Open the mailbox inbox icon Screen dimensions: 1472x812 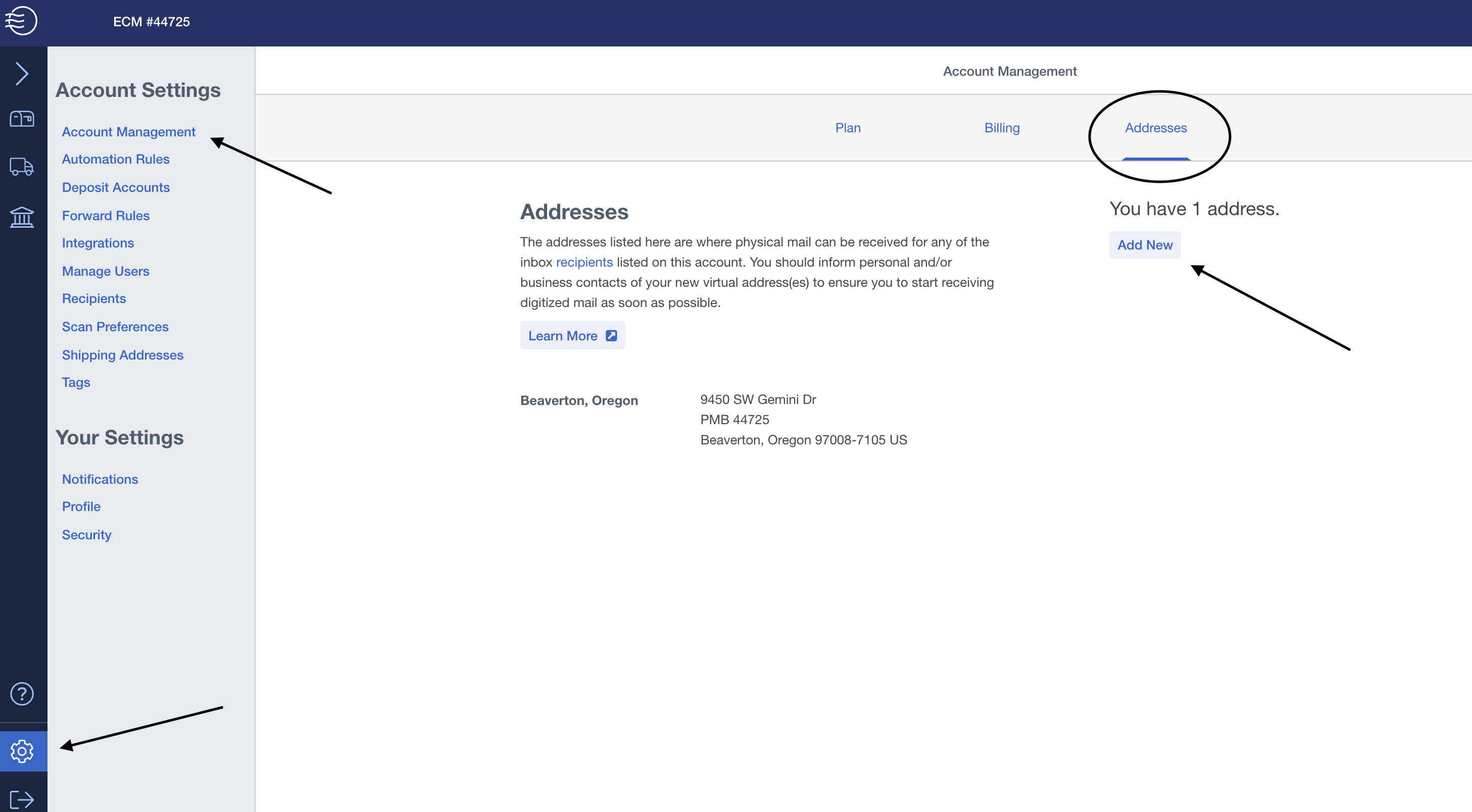point(22,119)
